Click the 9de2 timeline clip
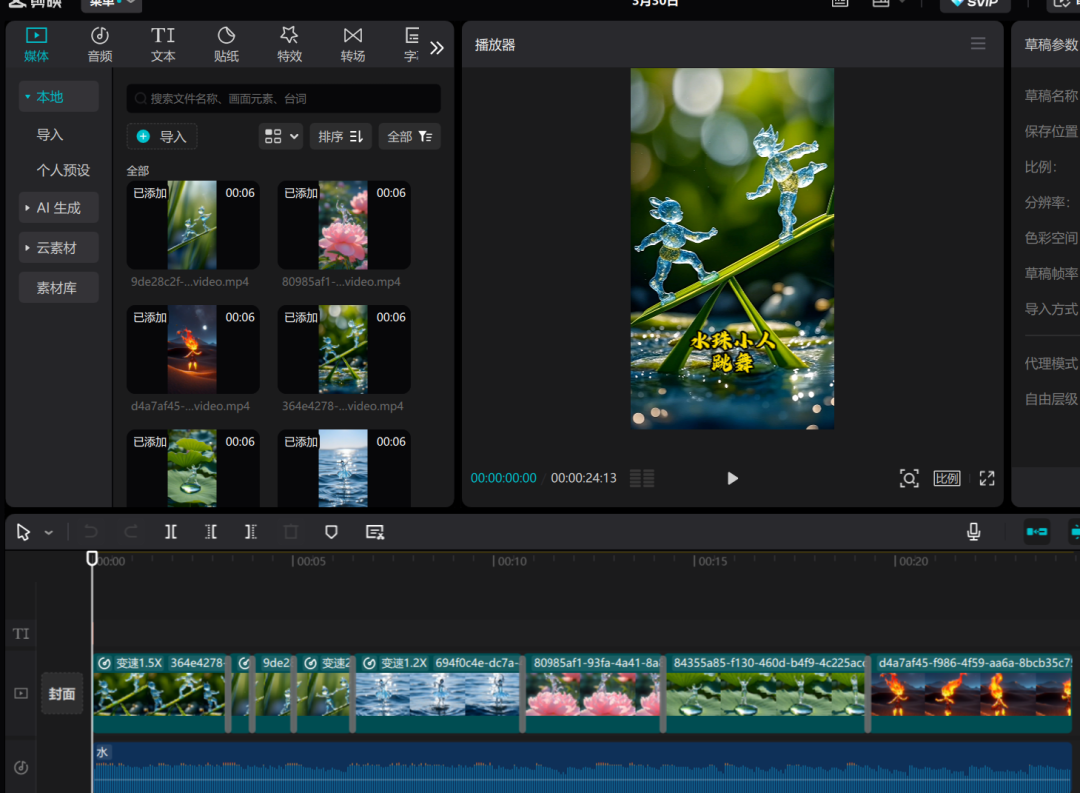1080x793 pixels. coord(274,693)
